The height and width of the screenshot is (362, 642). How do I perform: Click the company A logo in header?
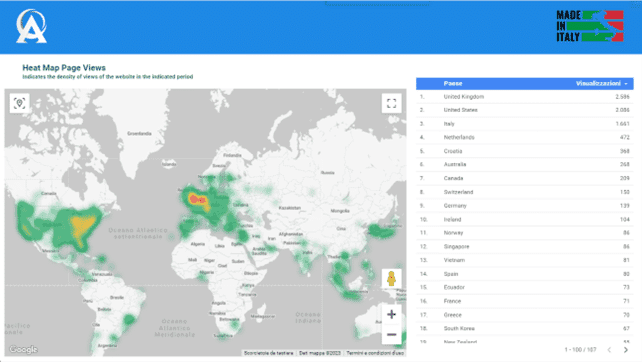click(31, 26)
